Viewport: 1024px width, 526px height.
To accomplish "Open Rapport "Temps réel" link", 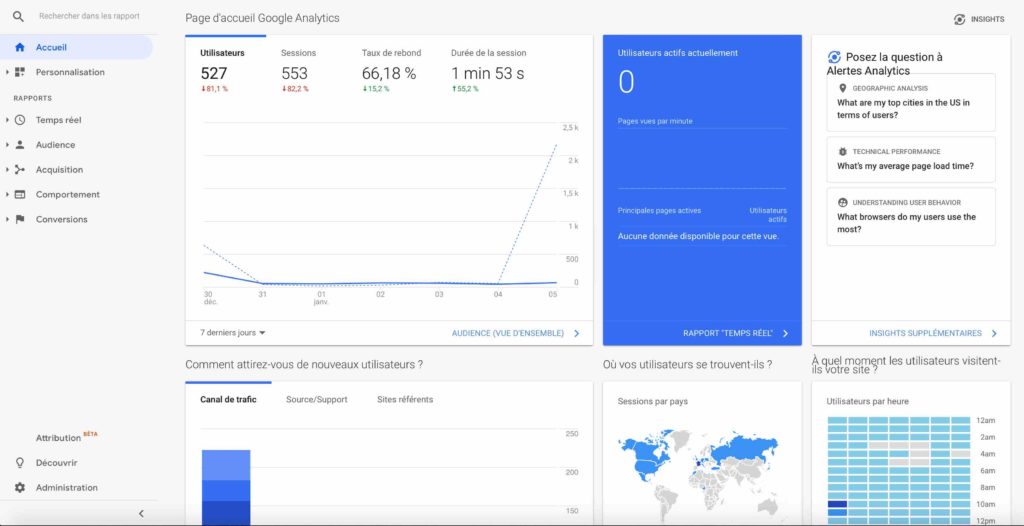I will coord(735,333).
